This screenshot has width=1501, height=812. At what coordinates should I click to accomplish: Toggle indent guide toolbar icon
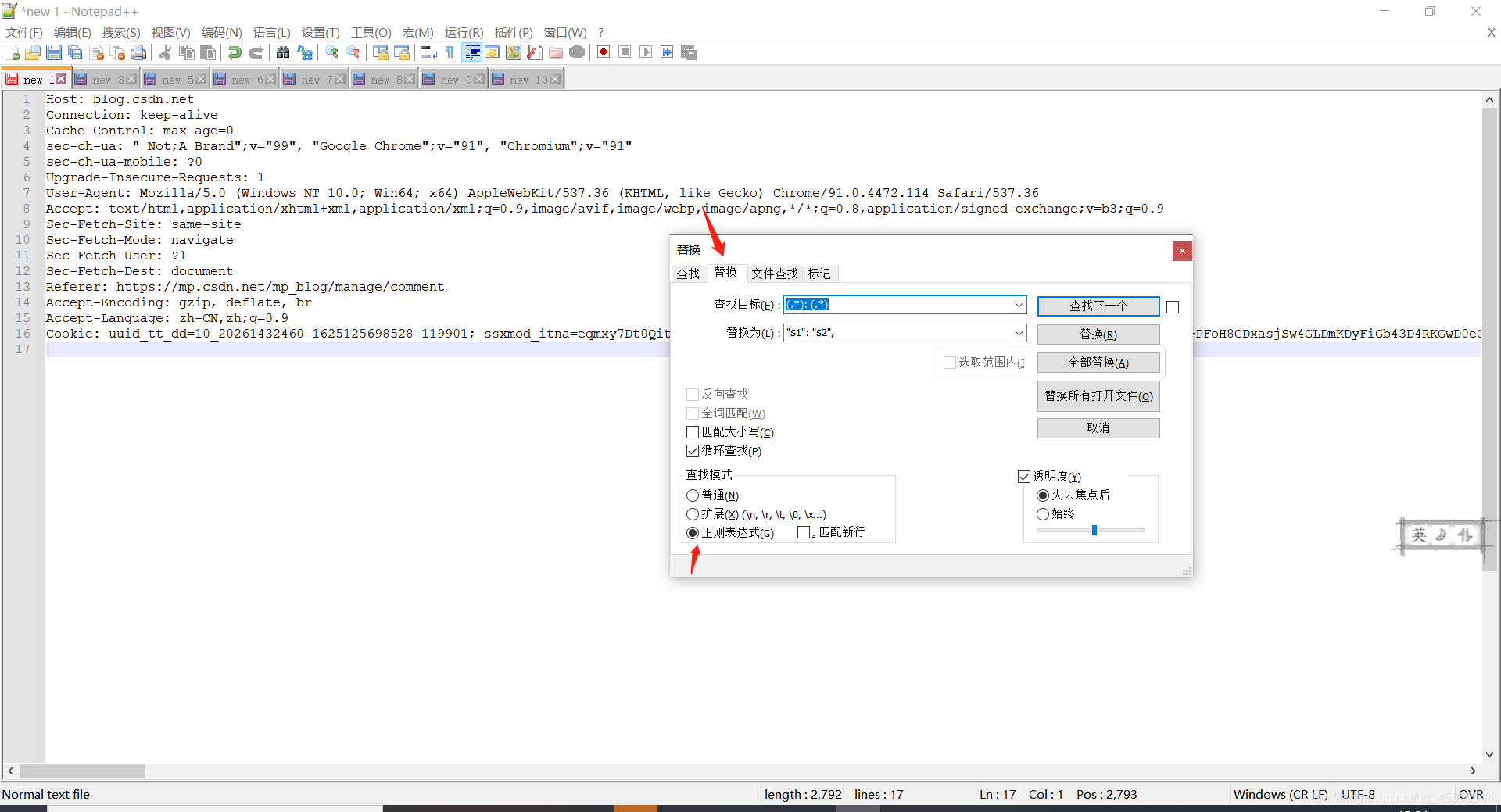(x=472, y=52)
